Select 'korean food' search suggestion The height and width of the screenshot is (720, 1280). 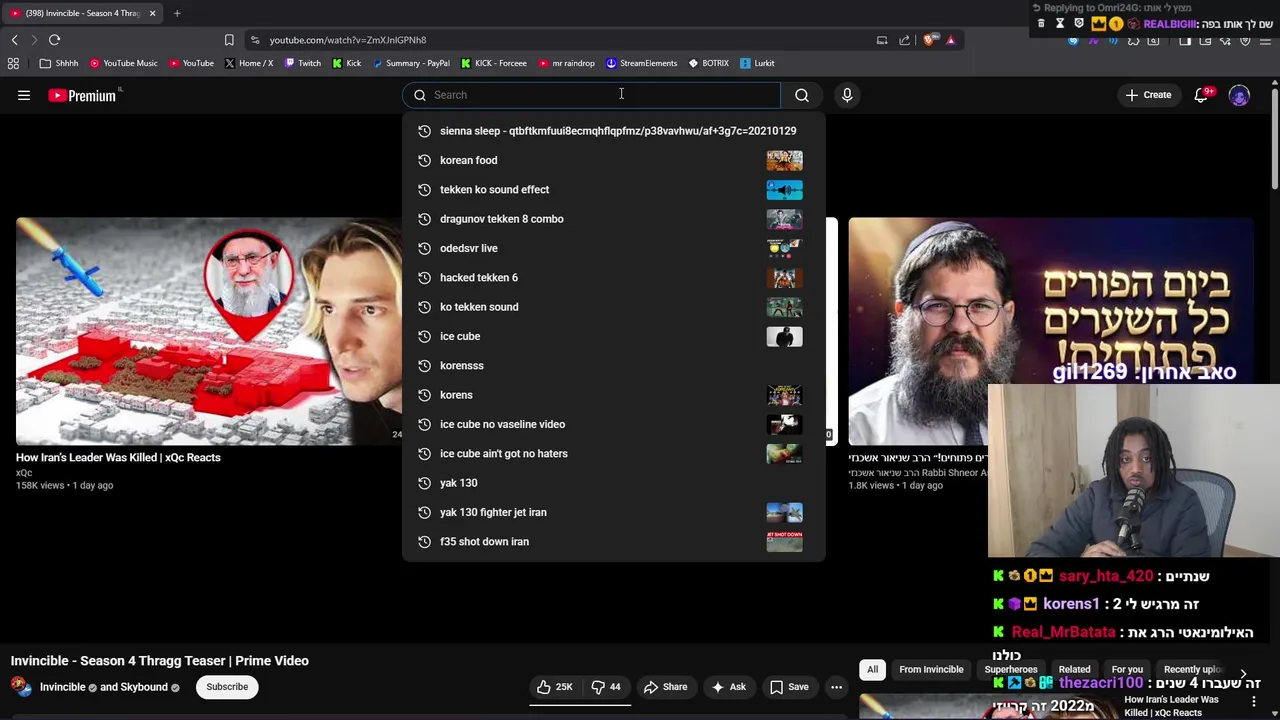coord(614,160)
